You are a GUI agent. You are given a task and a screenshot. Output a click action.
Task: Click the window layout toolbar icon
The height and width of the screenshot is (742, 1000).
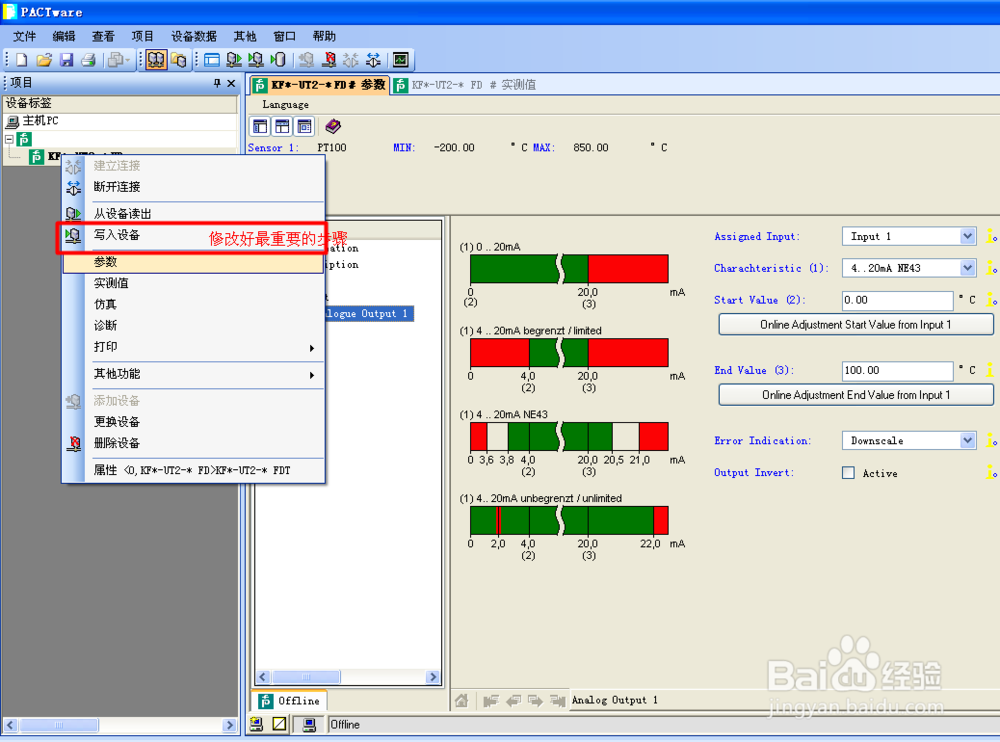click(x=212, y=60)
